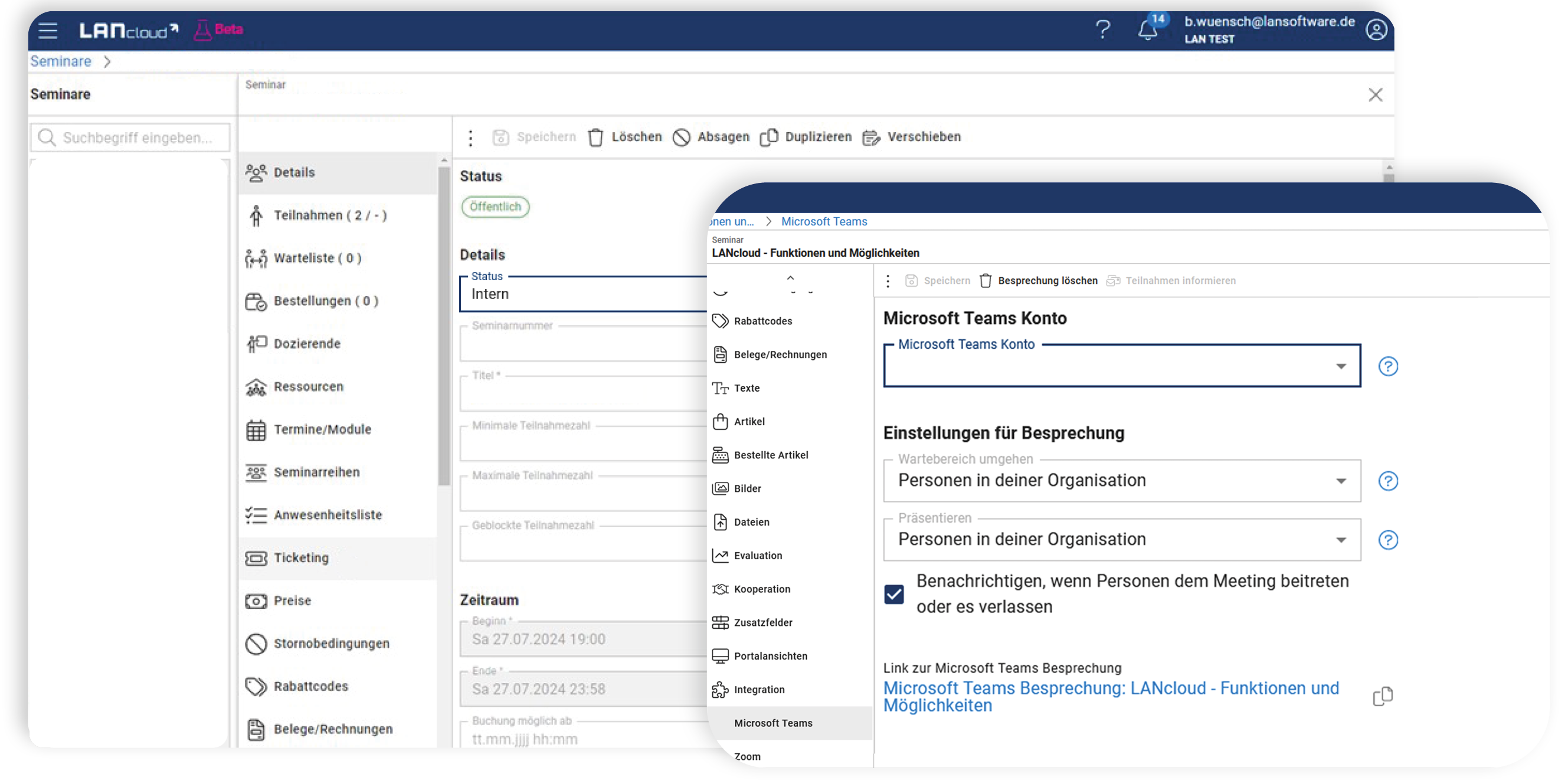The width and height of the screenshot is (1568, 784).
Task: Follow the Microsoft Teams Besprechung link
Action: coord(1111,697)
